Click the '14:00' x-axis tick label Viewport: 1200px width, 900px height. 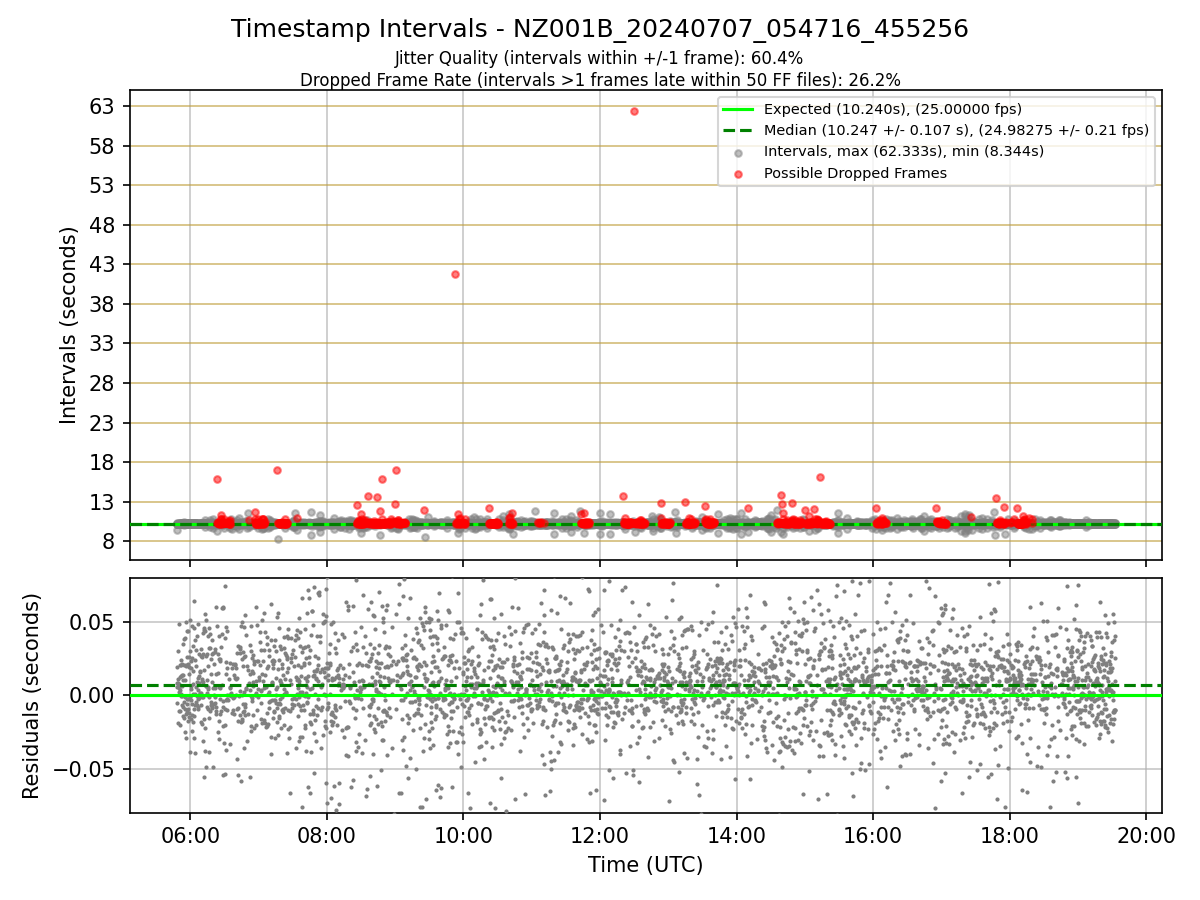(x=736, y=833)
